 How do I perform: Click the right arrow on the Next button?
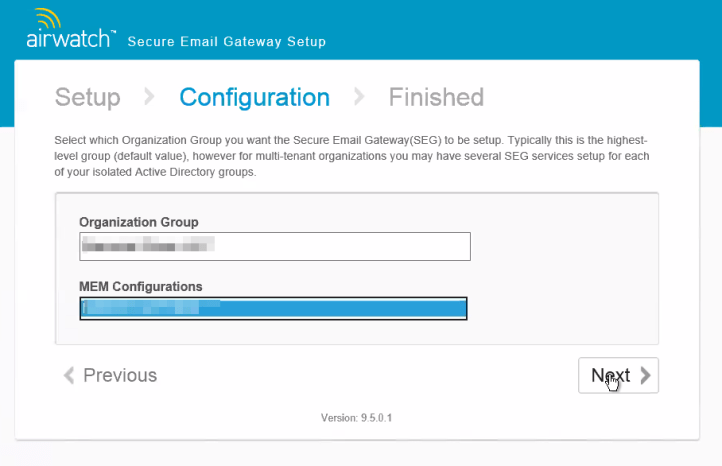coord(645,376)
